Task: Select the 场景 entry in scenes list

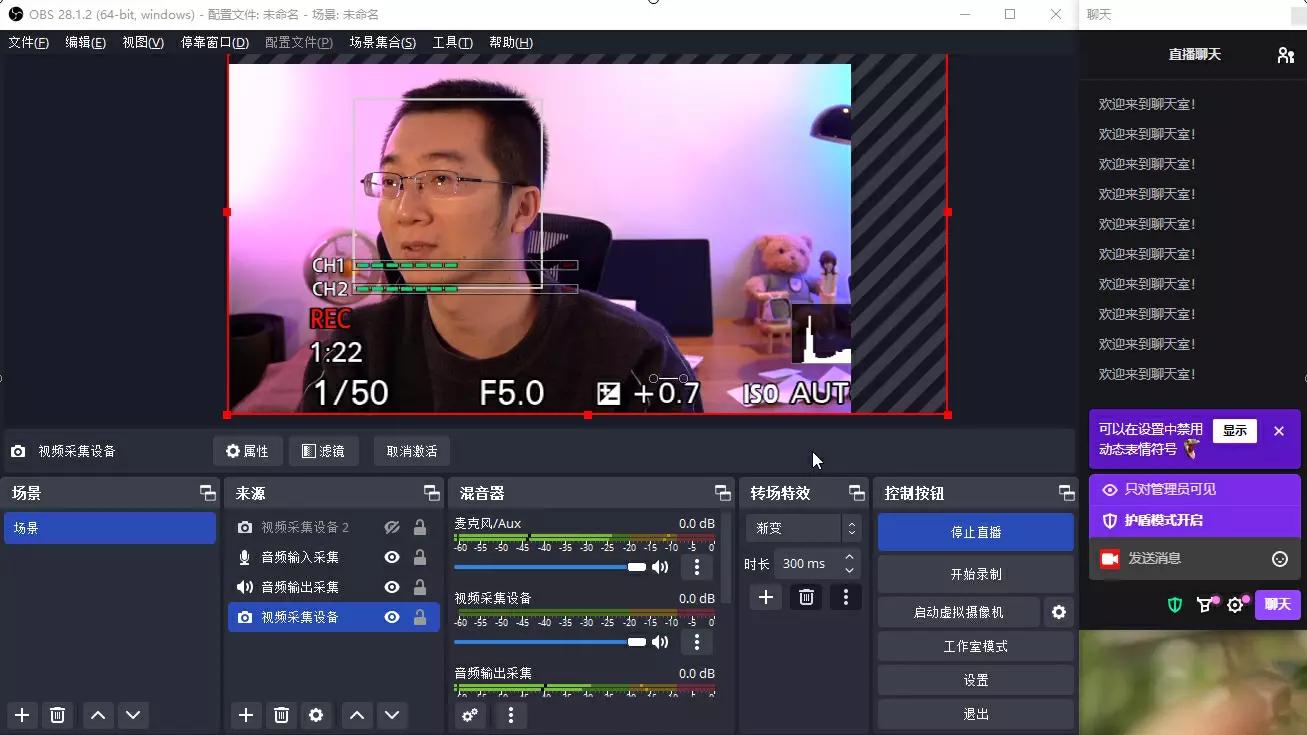Action: tap(110, 527)
